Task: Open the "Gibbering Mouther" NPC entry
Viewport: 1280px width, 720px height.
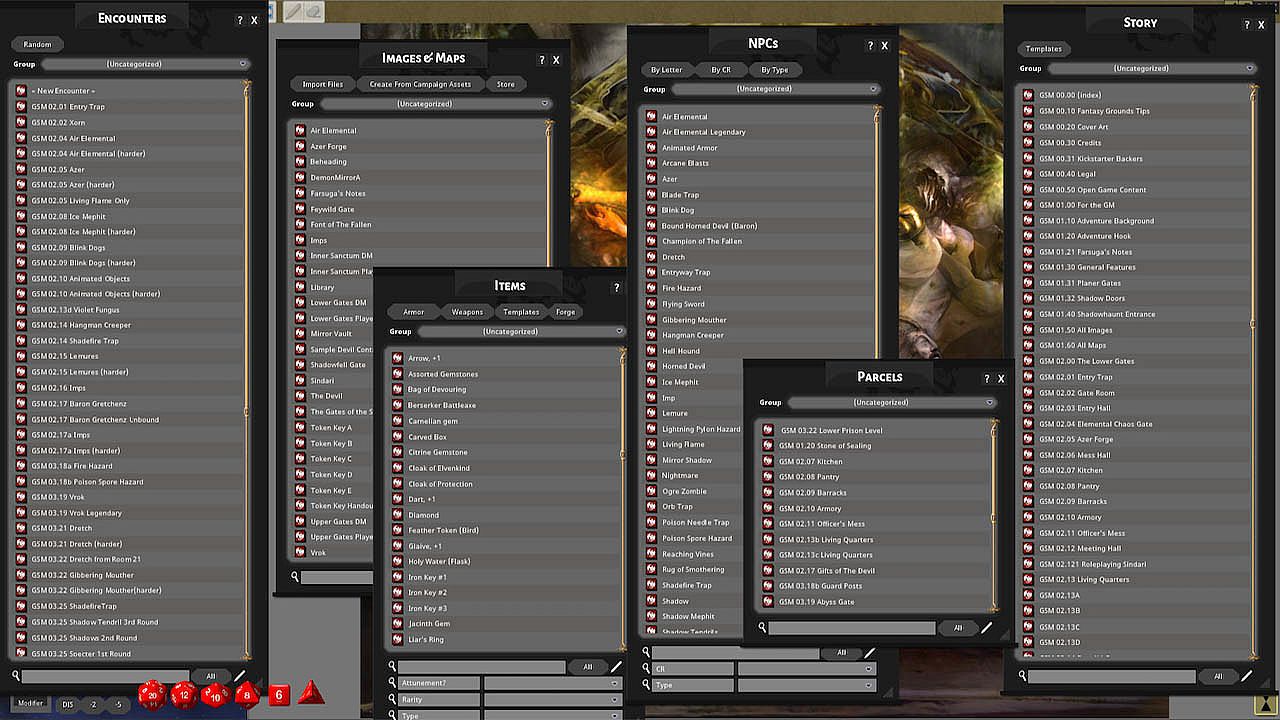Action: 694,320
